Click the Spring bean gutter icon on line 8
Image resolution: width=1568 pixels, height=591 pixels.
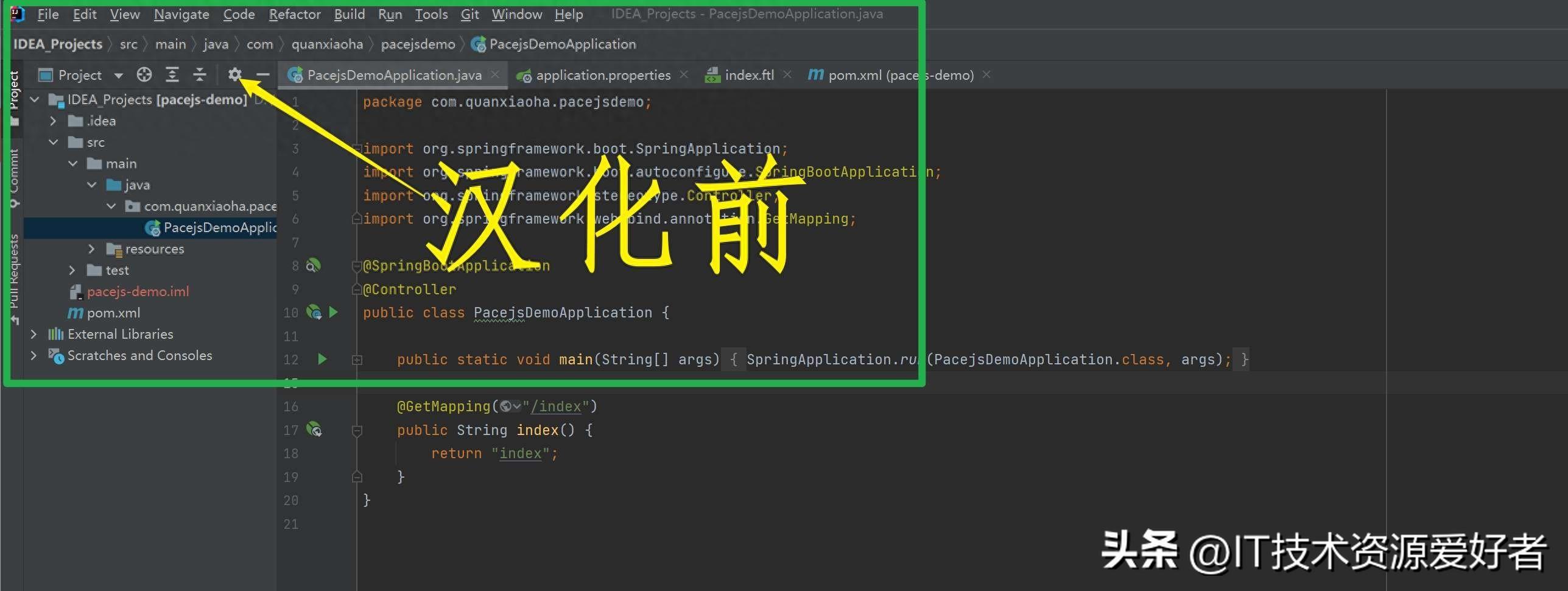[313, 266]
